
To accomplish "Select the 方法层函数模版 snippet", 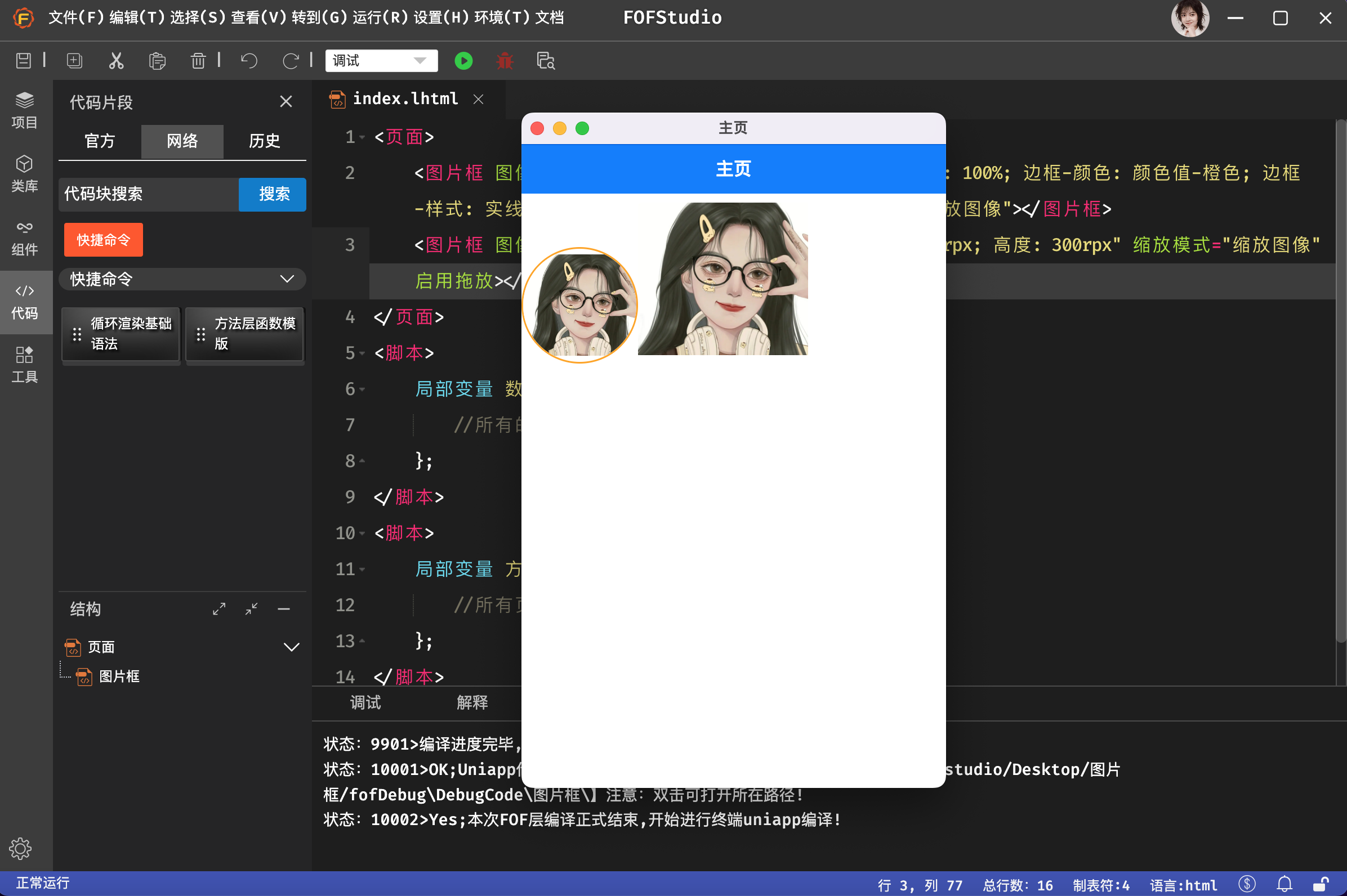I will (x=245, y=334).
